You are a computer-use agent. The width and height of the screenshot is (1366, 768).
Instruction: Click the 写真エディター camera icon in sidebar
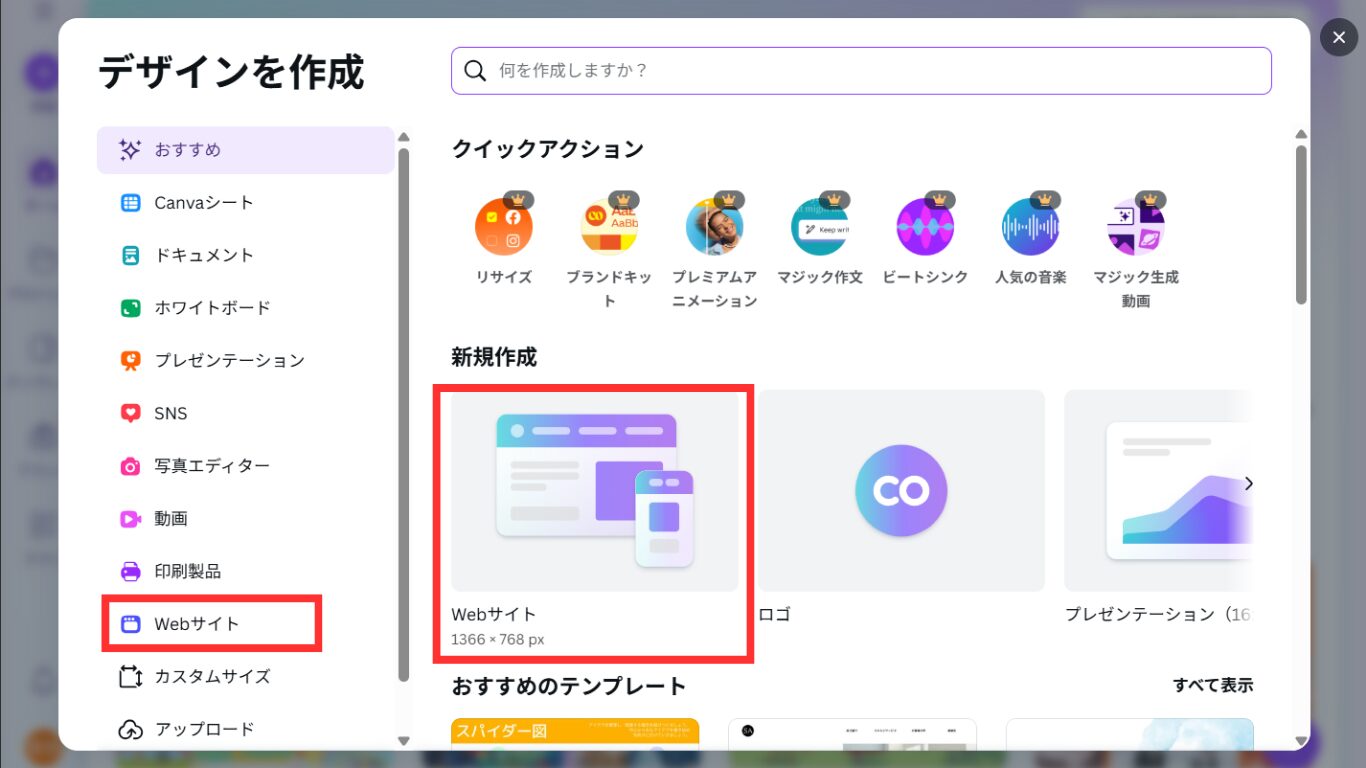(x=130, y=466)
